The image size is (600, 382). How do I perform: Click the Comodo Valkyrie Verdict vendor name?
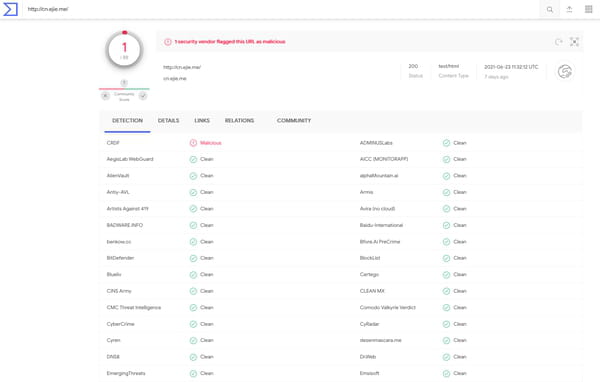click(388, 307)
